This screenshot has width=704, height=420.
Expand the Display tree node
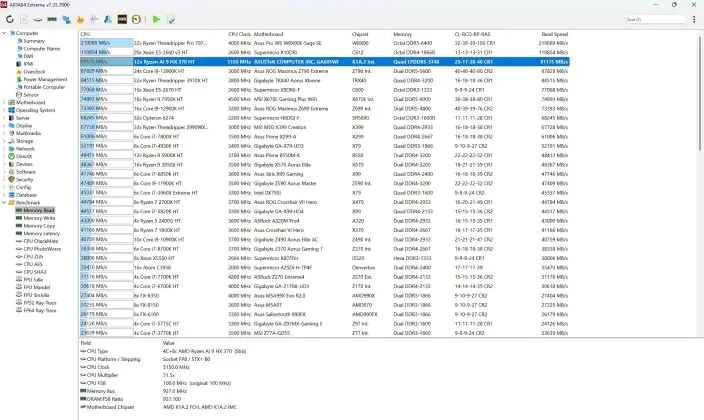[x=4, y=126]
